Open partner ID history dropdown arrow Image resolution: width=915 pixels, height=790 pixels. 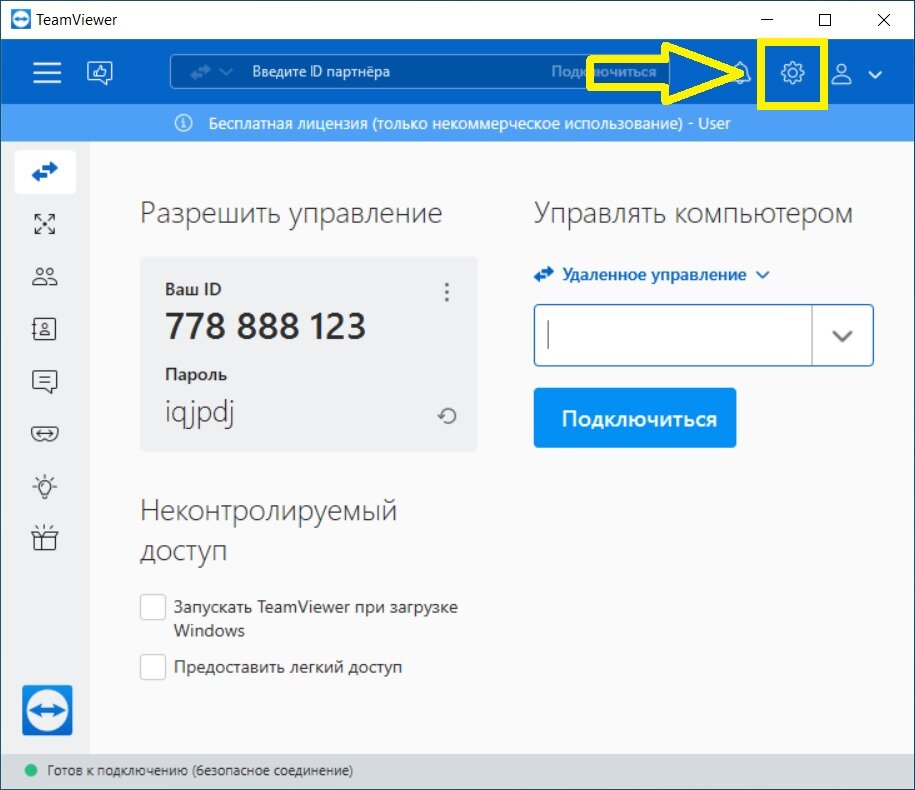(x=842, y=335)
